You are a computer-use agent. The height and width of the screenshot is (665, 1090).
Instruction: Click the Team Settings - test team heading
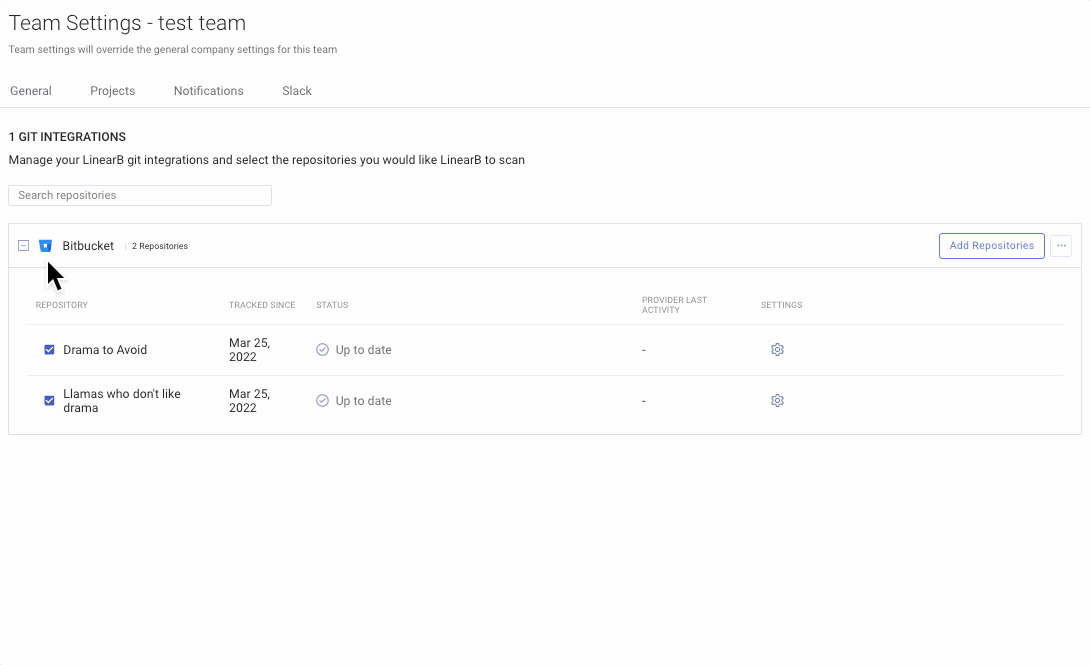pyautogui.click(x=127, y=23)
